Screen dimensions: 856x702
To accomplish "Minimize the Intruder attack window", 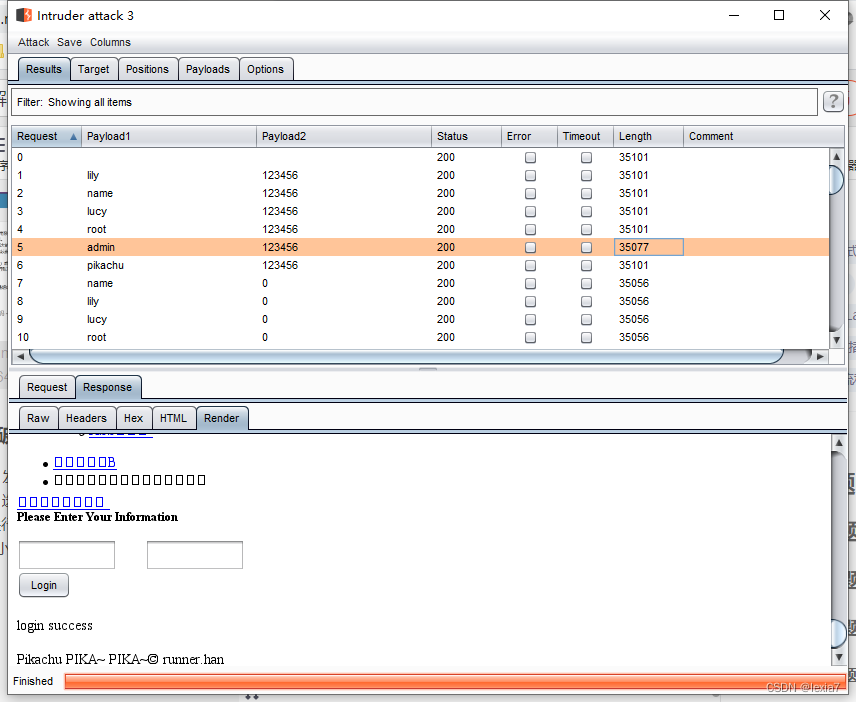I will (734, 15).
